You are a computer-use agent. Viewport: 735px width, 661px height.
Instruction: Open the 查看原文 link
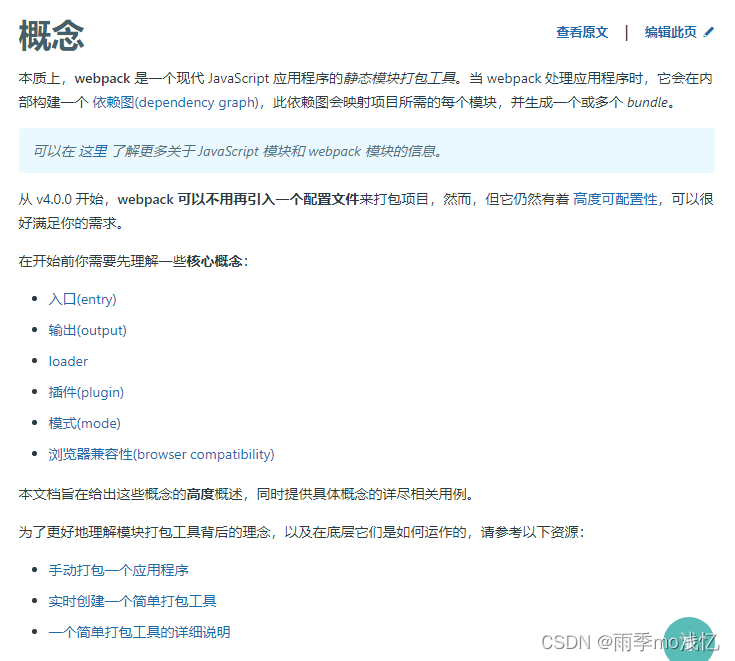582,32
